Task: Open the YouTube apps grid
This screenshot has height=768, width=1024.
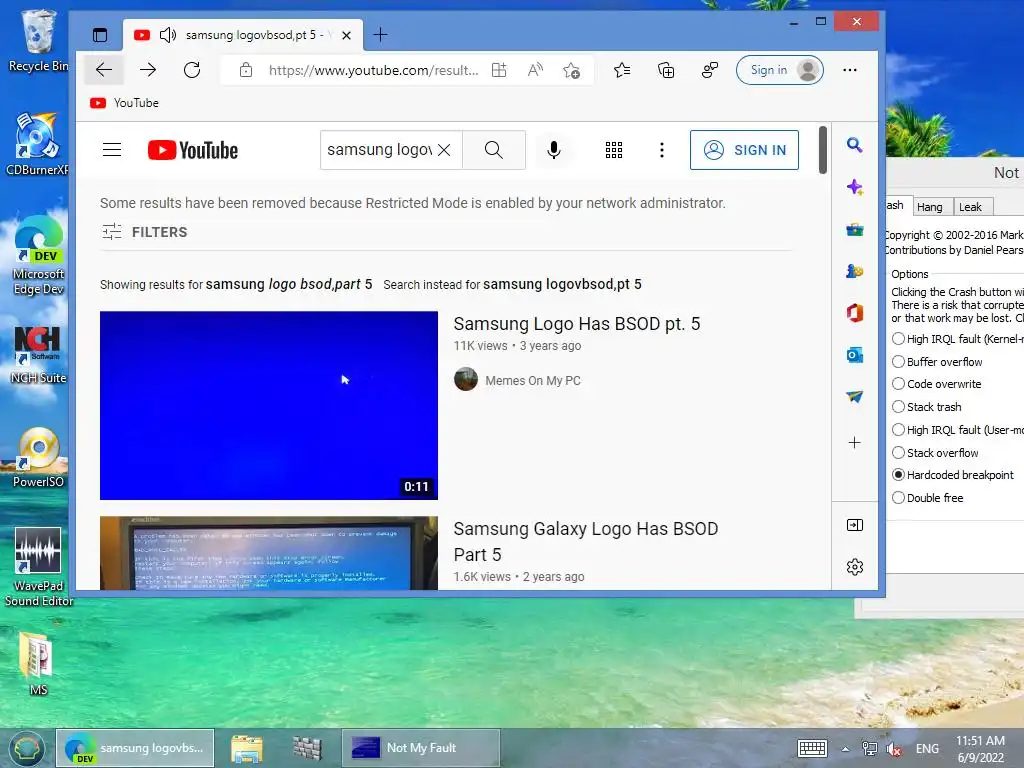Action: click(x=614, y=150)
